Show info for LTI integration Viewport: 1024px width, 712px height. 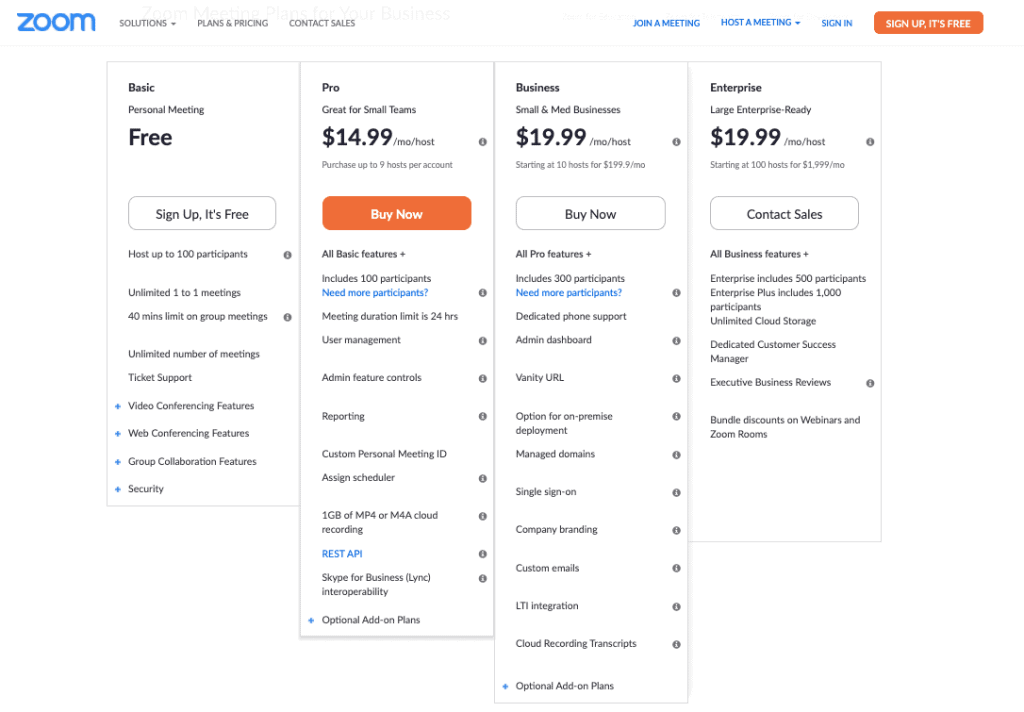click(x=677, y=607)
